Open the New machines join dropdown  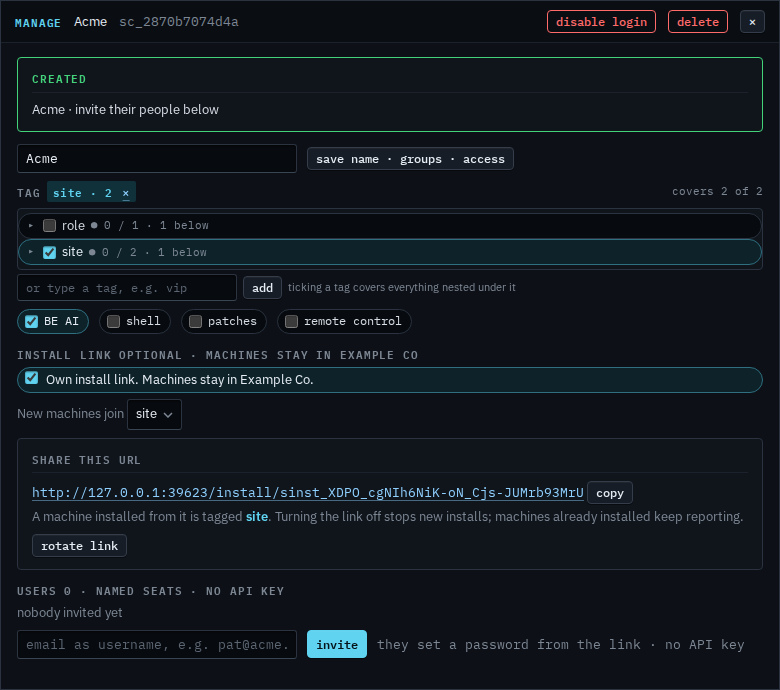(x=154, y=414)
